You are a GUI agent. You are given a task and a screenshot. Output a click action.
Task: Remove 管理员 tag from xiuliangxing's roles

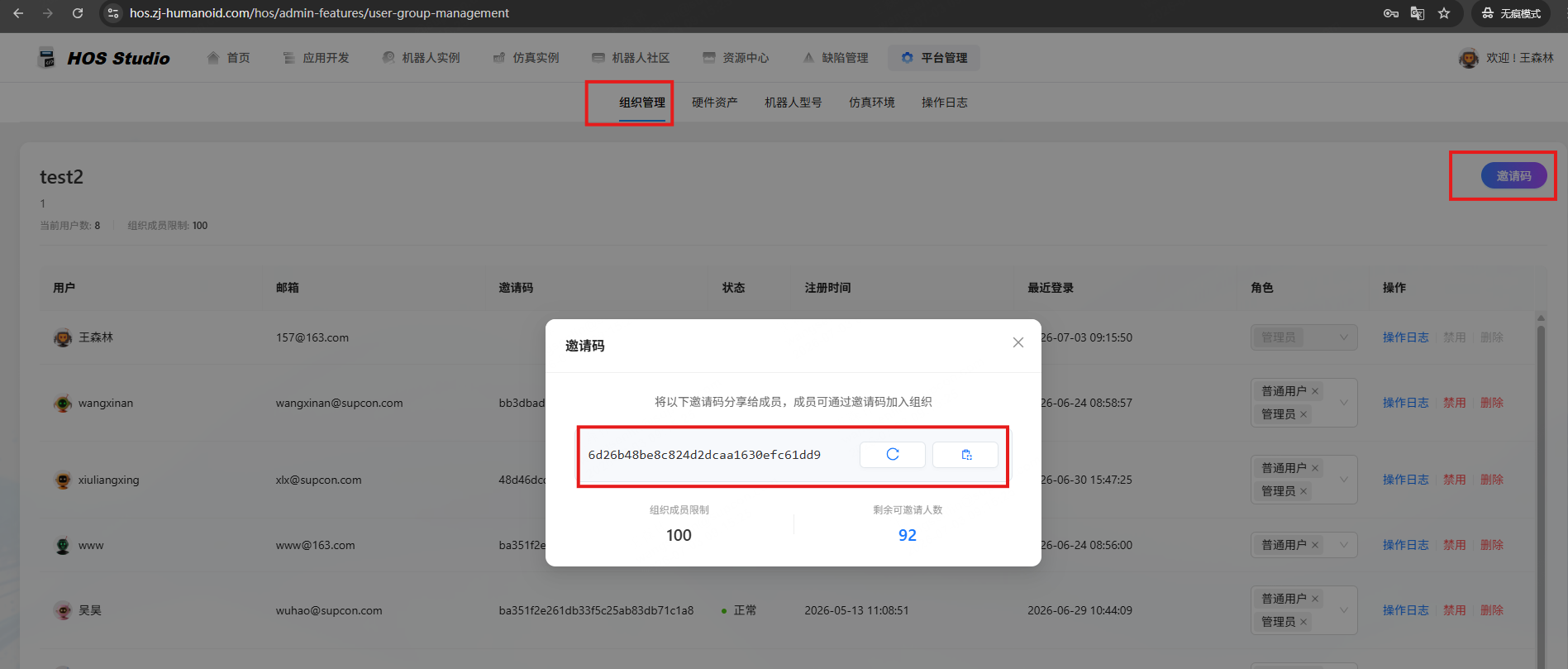(x=1303, y=491)
